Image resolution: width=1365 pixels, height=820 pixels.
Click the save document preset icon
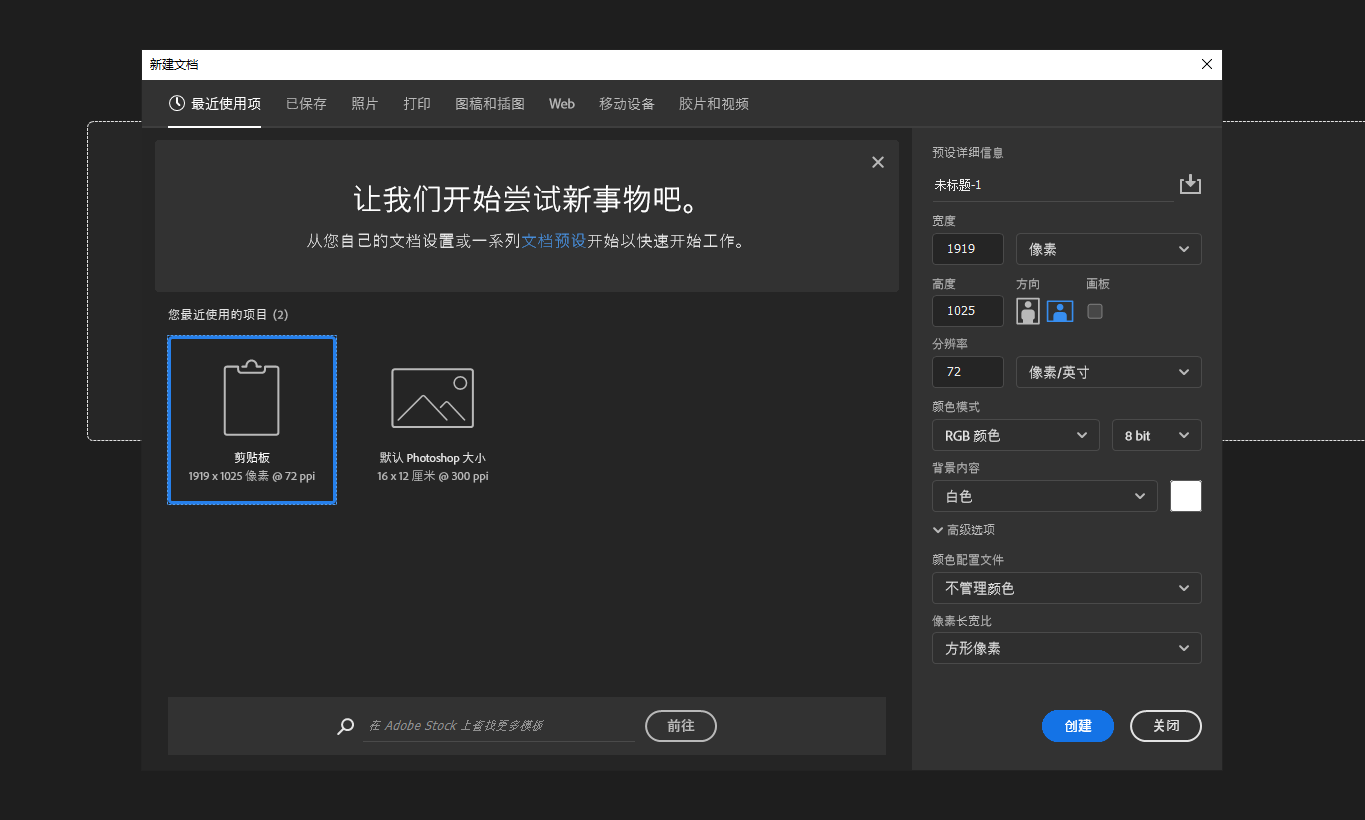click(1190, 184)
